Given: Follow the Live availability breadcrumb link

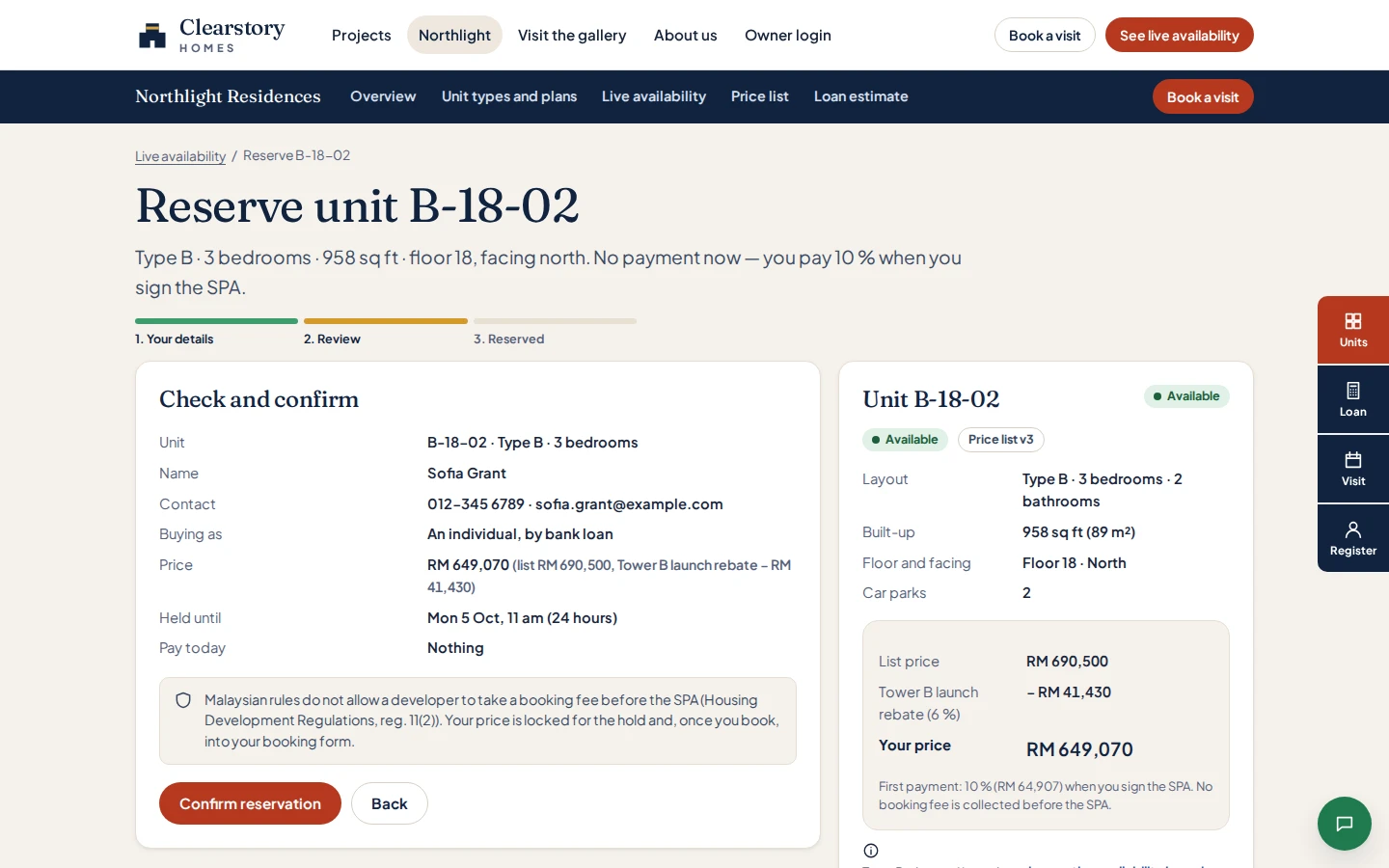Looking at the screenshot, I should tap(180, 156).
